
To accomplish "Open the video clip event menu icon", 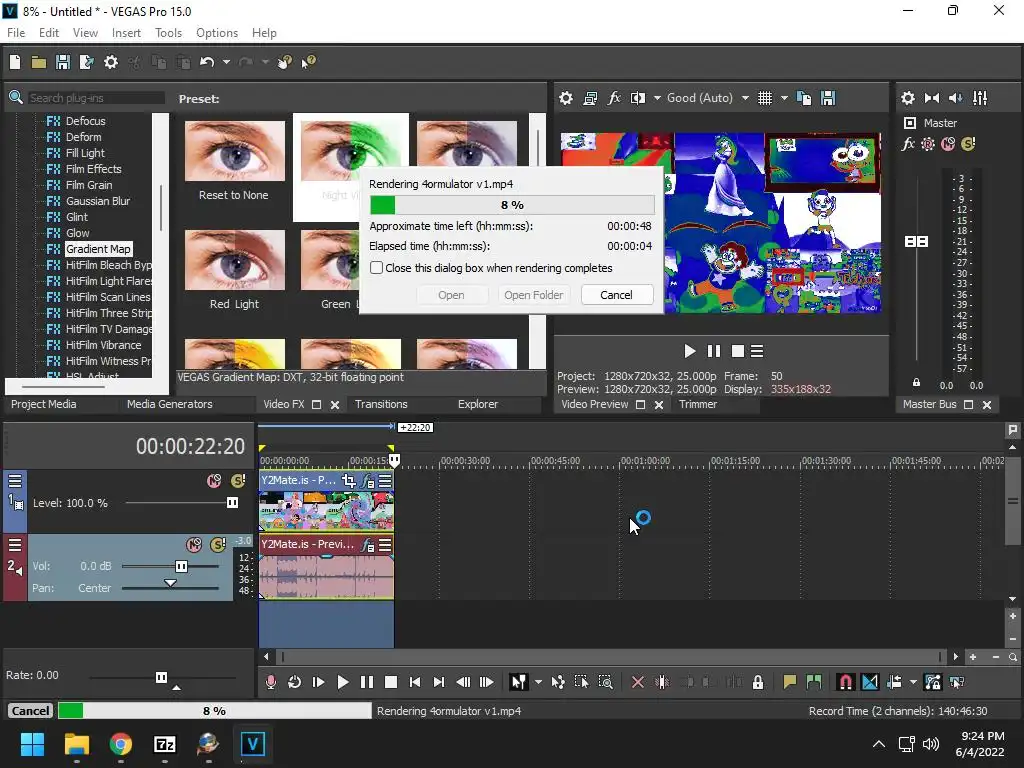I will coord(385,481).
